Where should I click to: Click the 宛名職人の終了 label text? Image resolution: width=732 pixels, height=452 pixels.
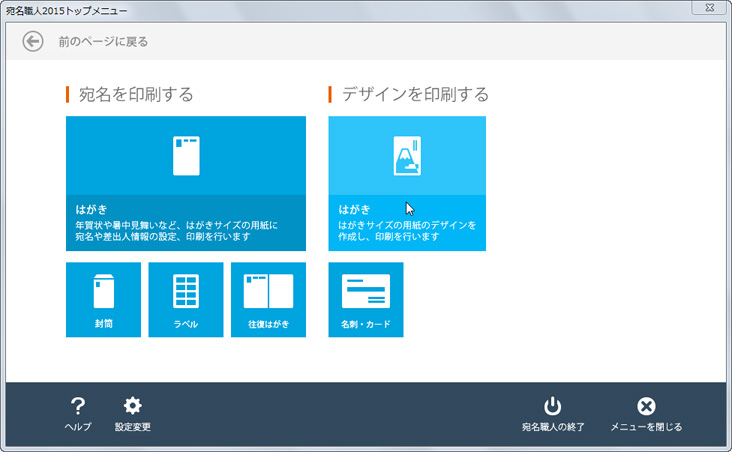553,427
